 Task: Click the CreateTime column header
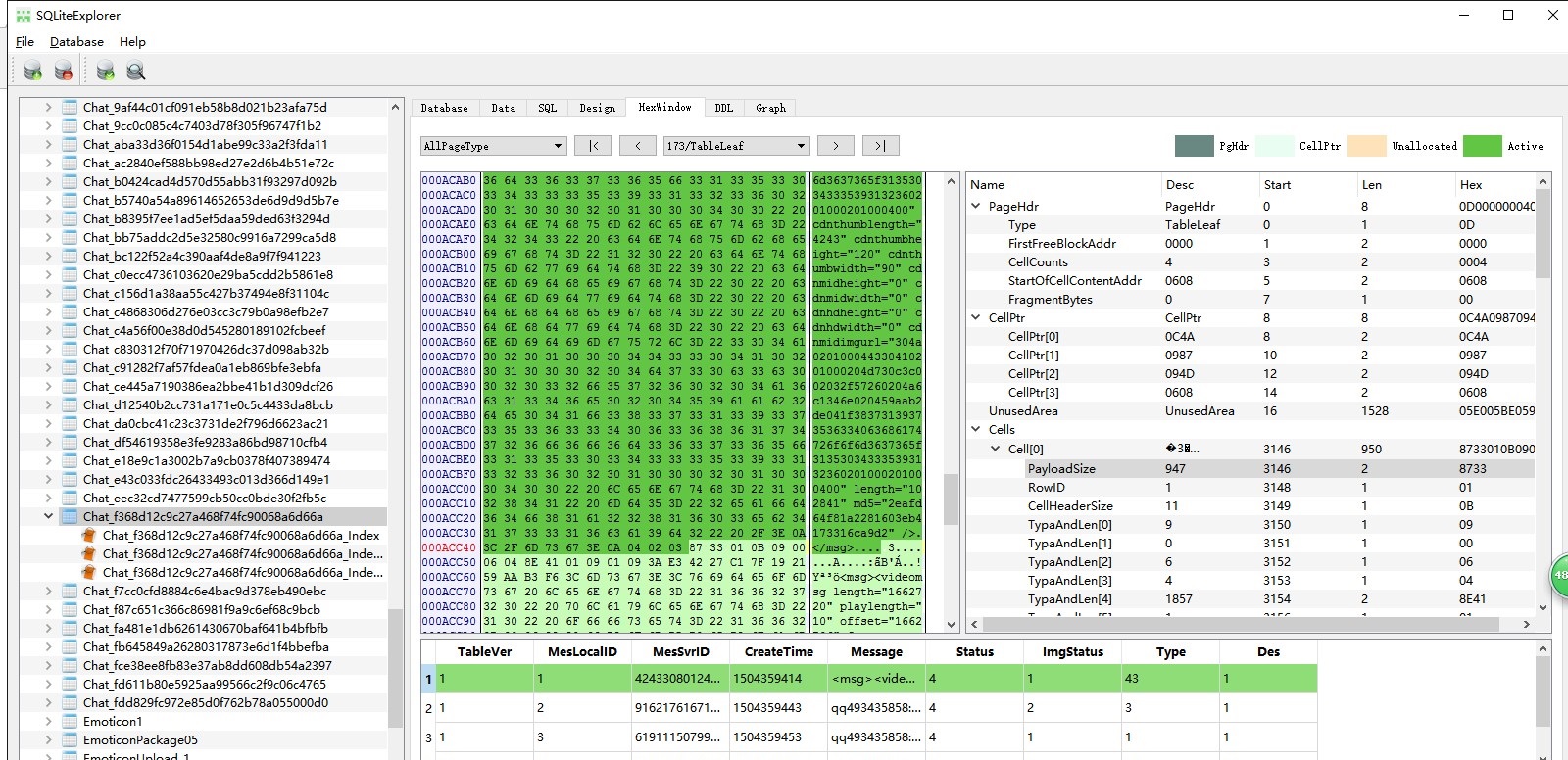tap(778, 651)
